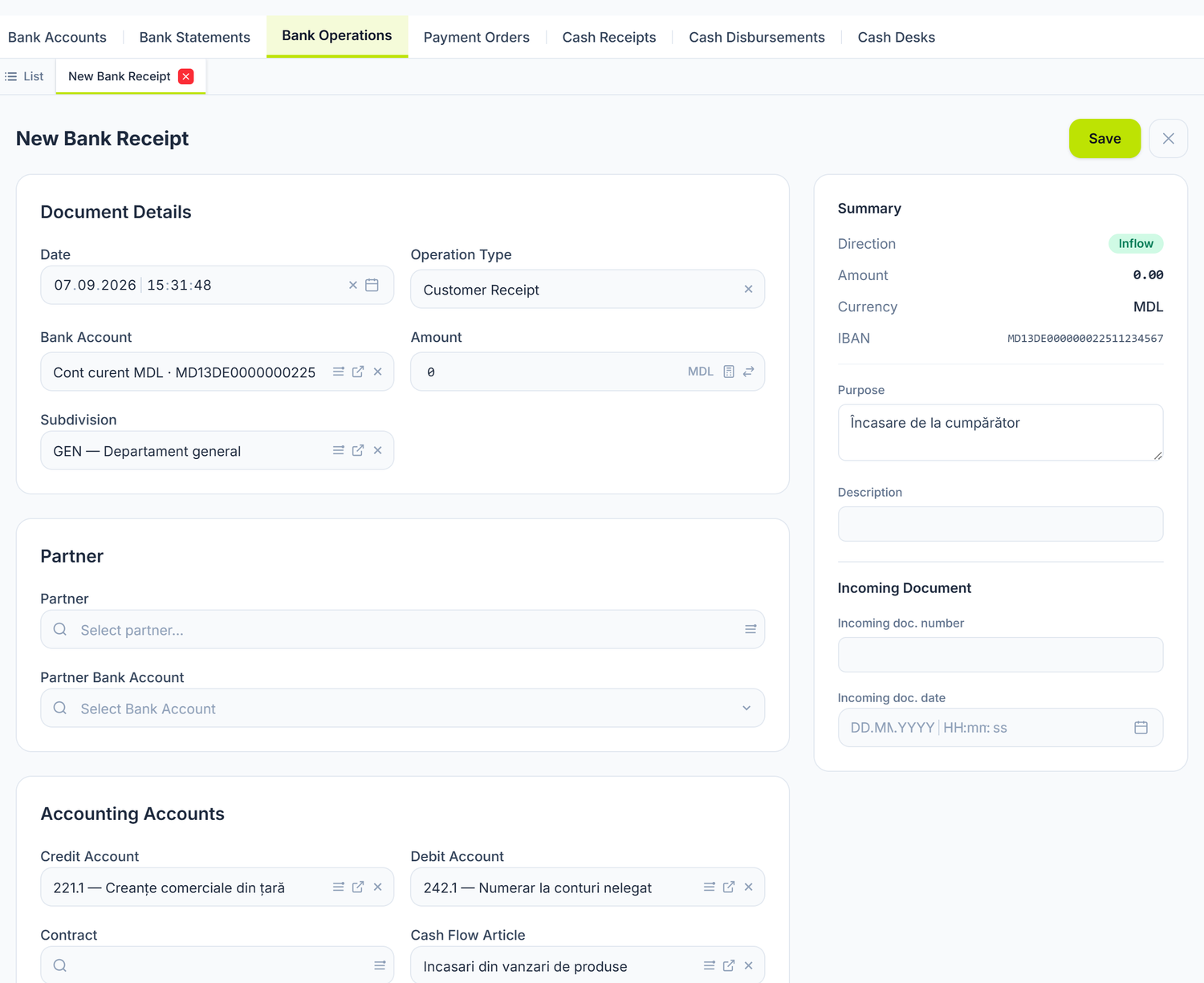Viewport: 1204px width, 983px height.
Task: Close the New Bank Receipt tab
Action: coord(186,76)
